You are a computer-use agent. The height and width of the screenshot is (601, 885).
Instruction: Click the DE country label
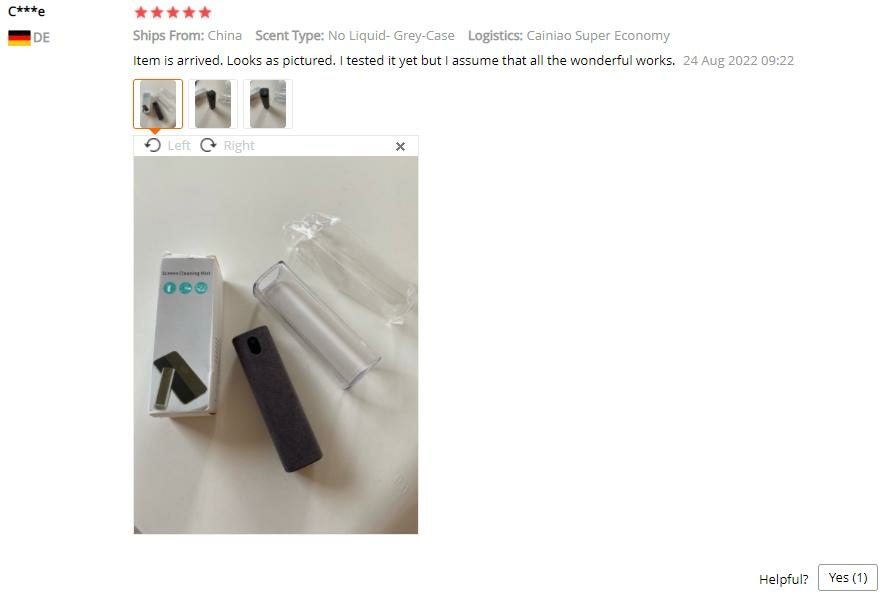pos(41,38)
